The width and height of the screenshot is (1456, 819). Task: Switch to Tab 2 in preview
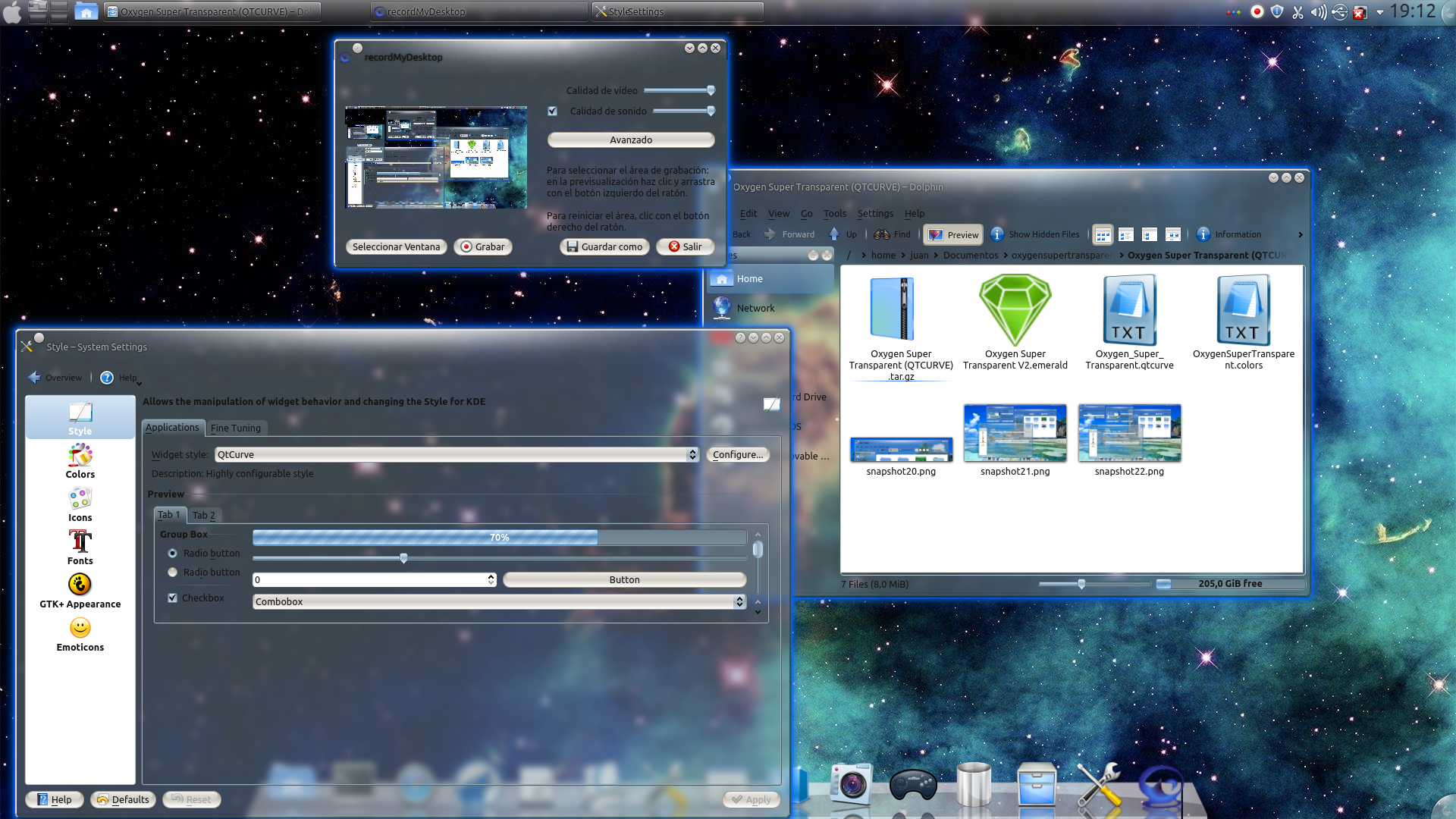(204, 515)
